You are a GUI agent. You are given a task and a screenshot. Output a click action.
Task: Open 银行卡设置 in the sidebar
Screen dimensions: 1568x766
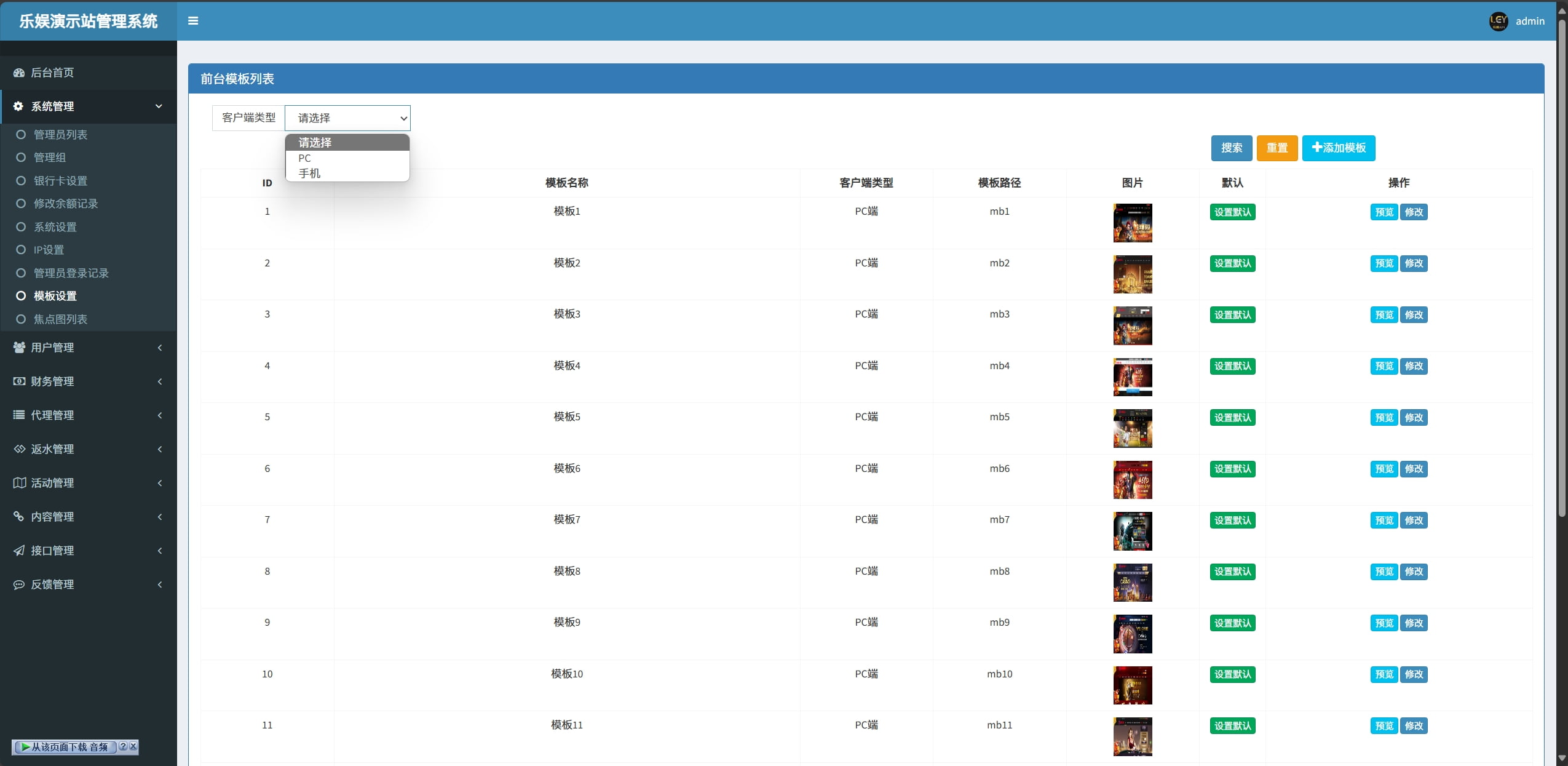(x=60, y=181)
